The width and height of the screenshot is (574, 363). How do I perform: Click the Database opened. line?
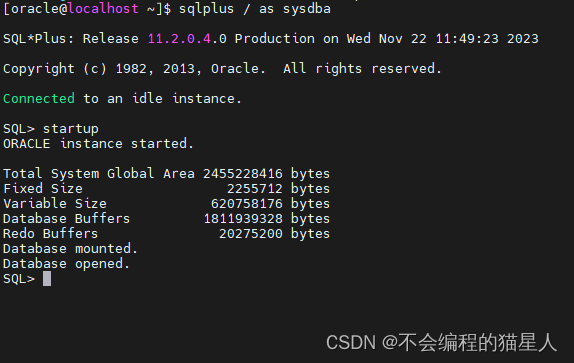point(66,263)
